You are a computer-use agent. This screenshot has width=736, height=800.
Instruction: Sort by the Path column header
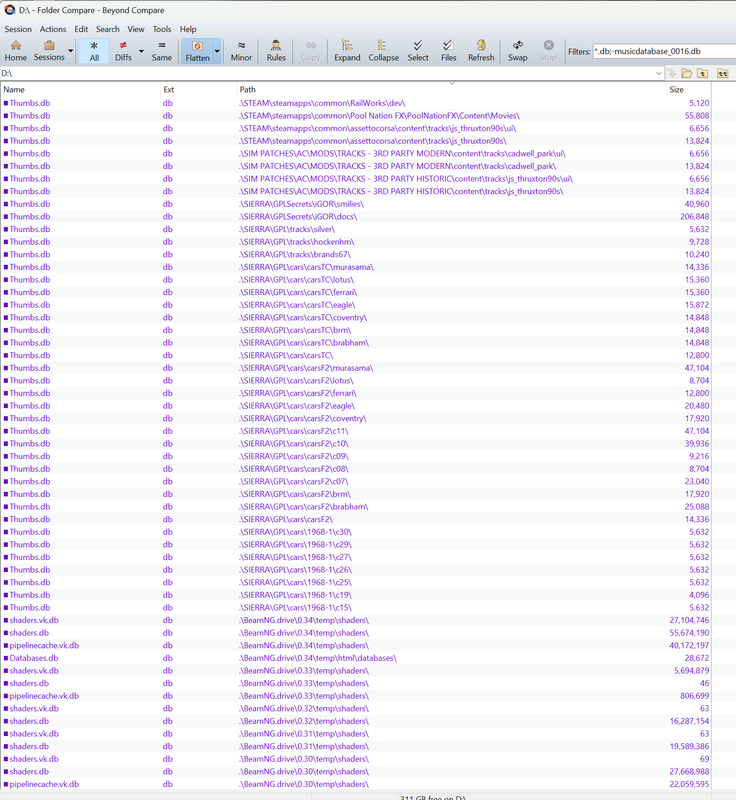pos(451,89)
